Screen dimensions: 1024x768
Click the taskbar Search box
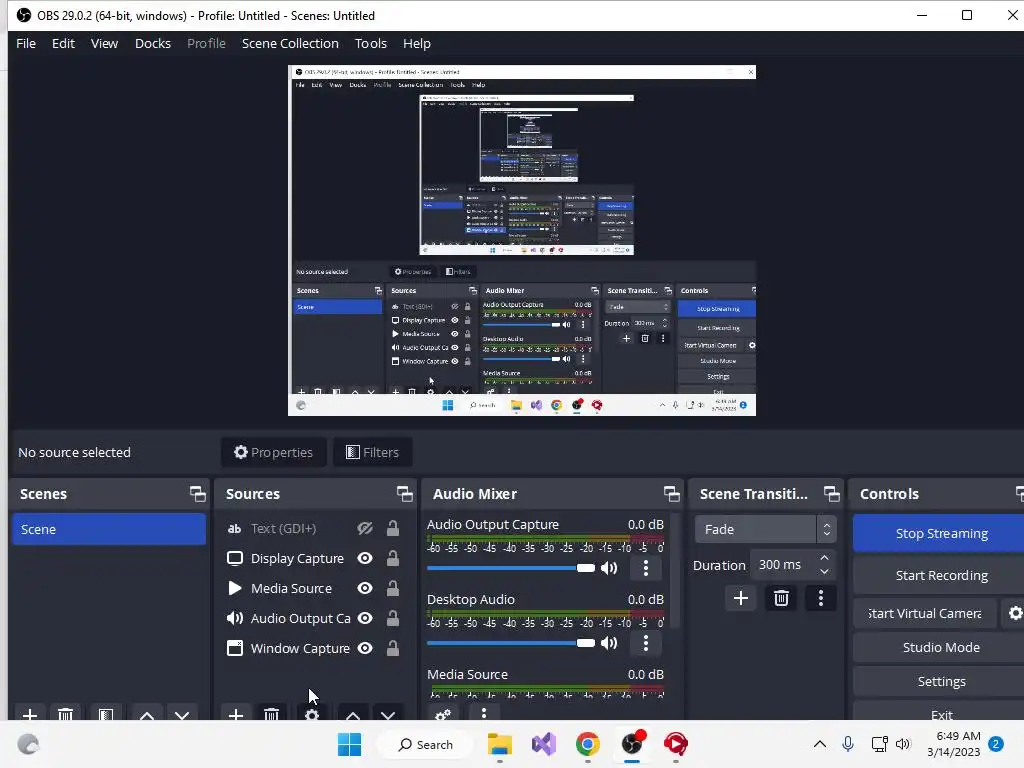pyautogui.click(x=426, y=744)
